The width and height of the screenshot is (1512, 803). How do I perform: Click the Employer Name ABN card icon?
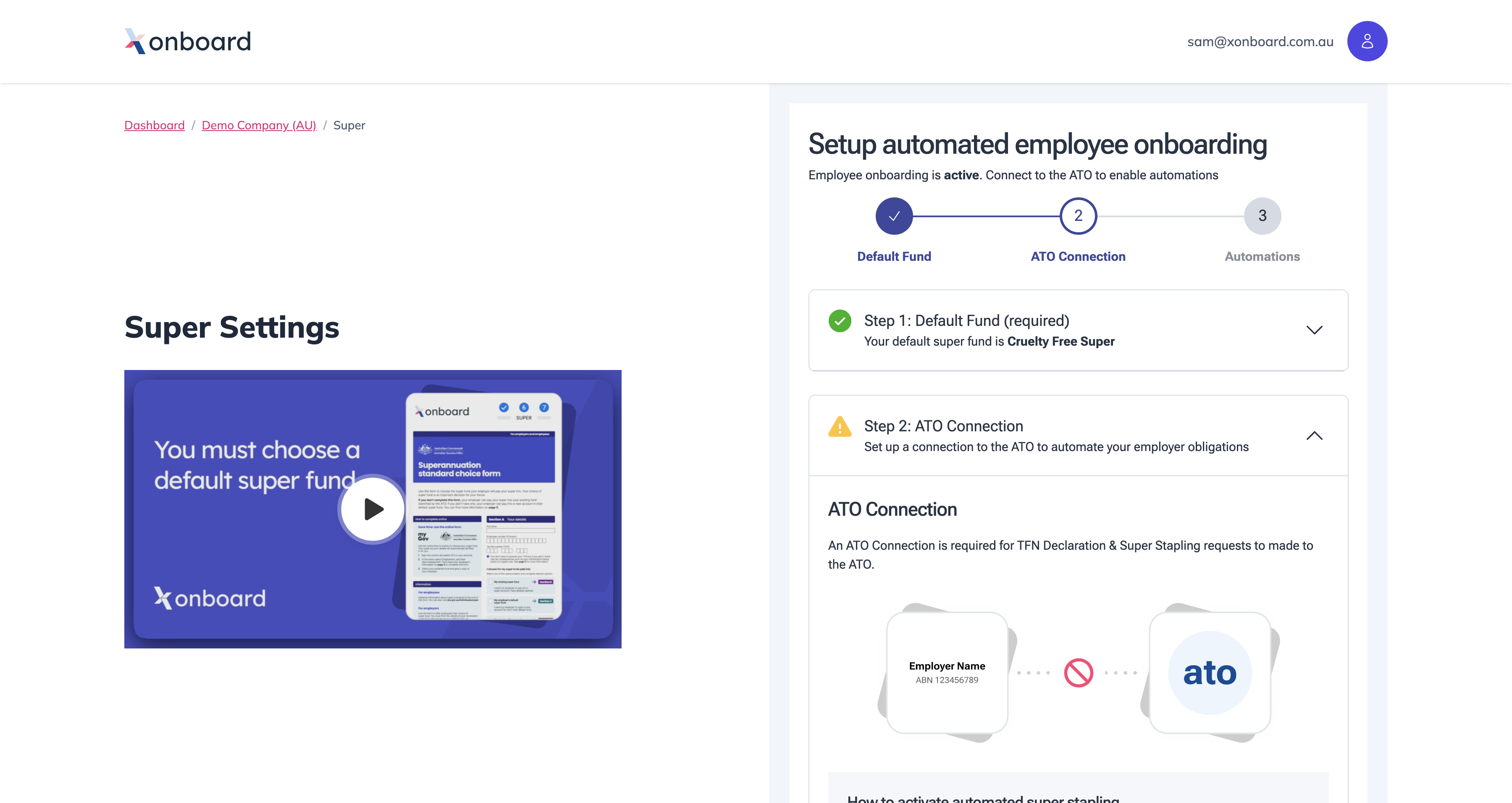coord(946,673)
